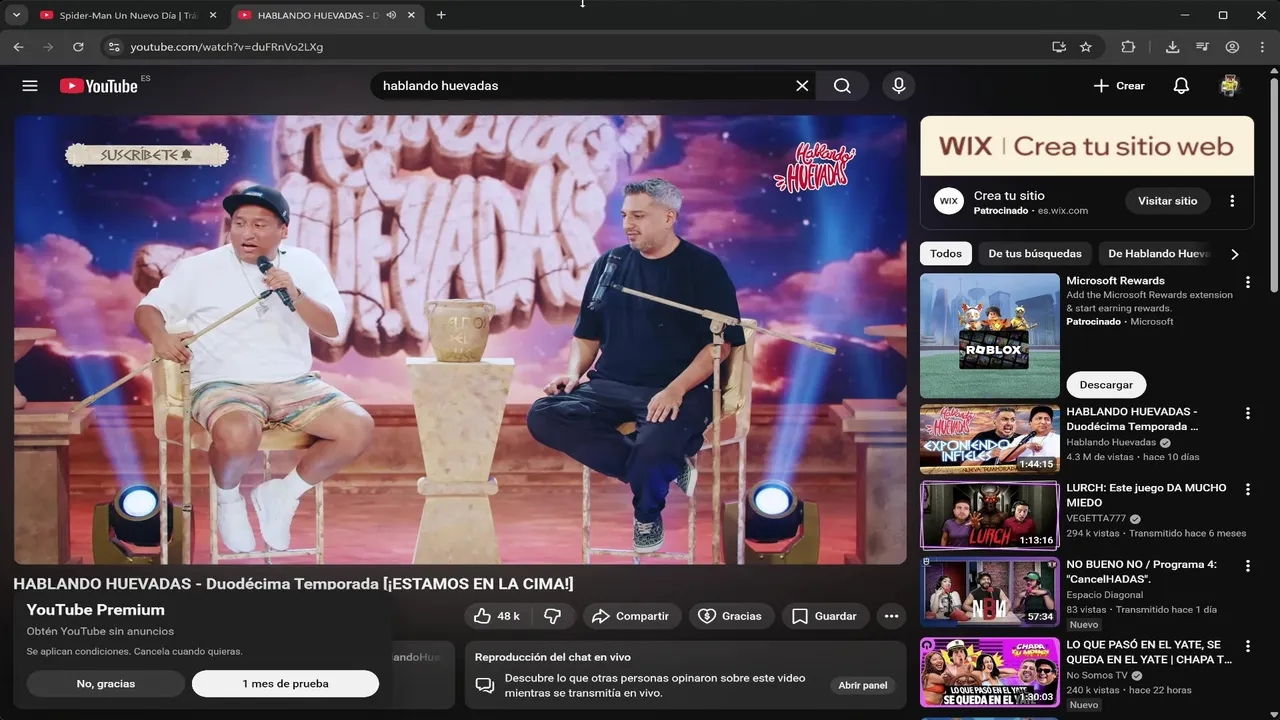Open more actions ellipsis under video
The image size is (1280, 720).
pyautogui.click(x=891, y=616)
